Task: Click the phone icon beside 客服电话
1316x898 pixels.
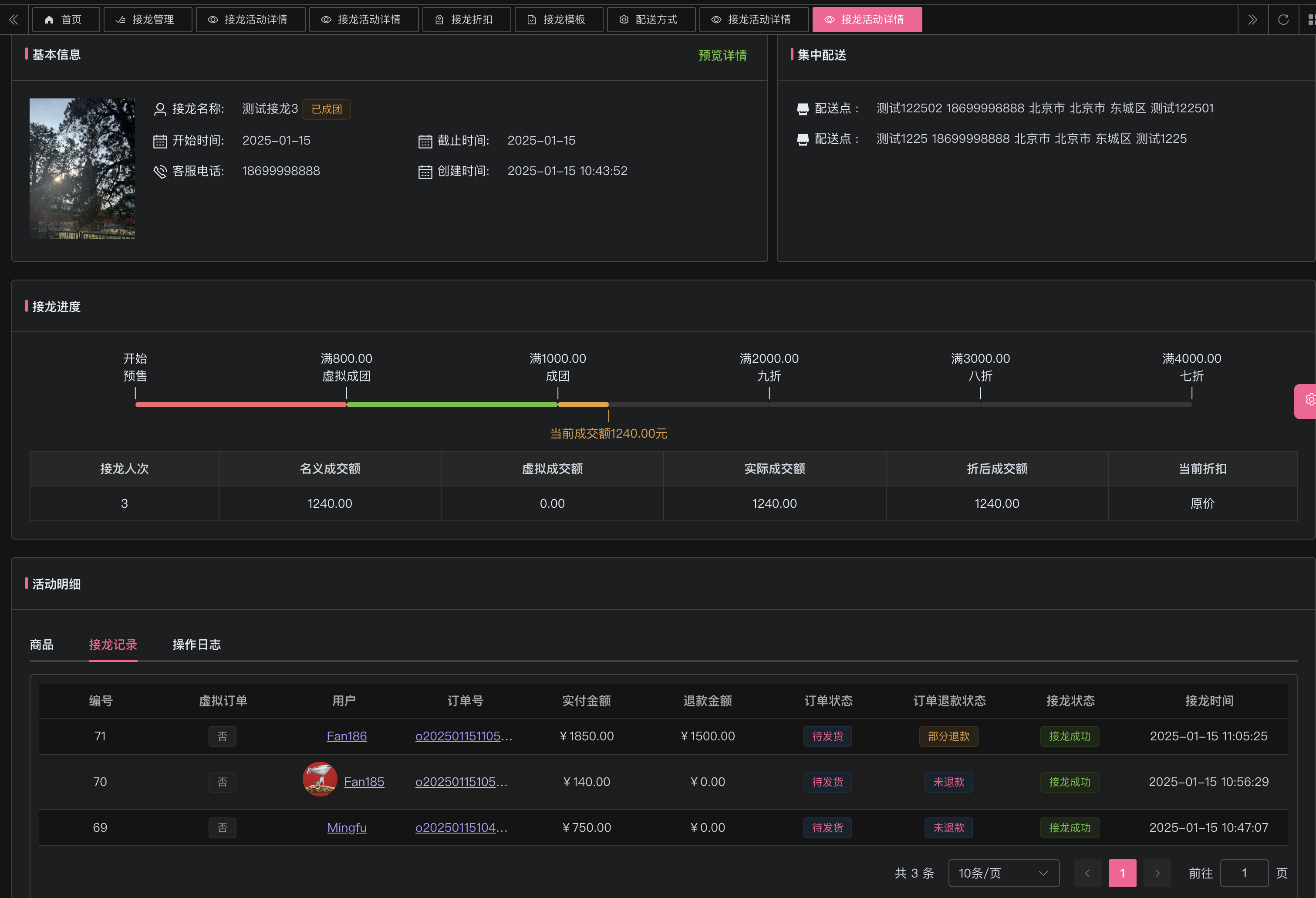Action: tap(160, 172)
